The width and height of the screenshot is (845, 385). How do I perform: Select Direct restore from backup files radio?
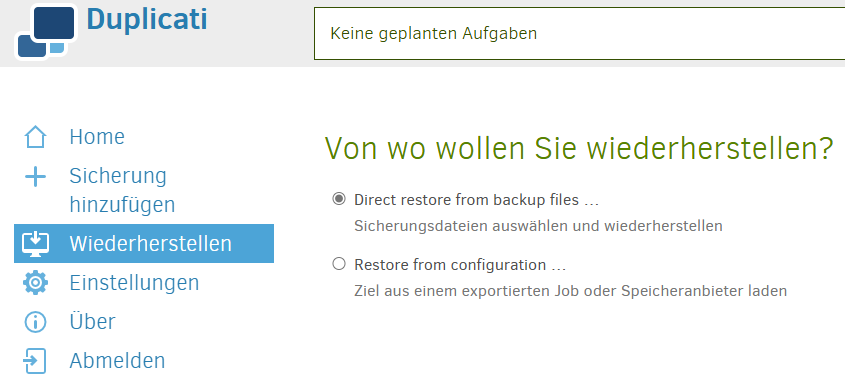[338, 199]
